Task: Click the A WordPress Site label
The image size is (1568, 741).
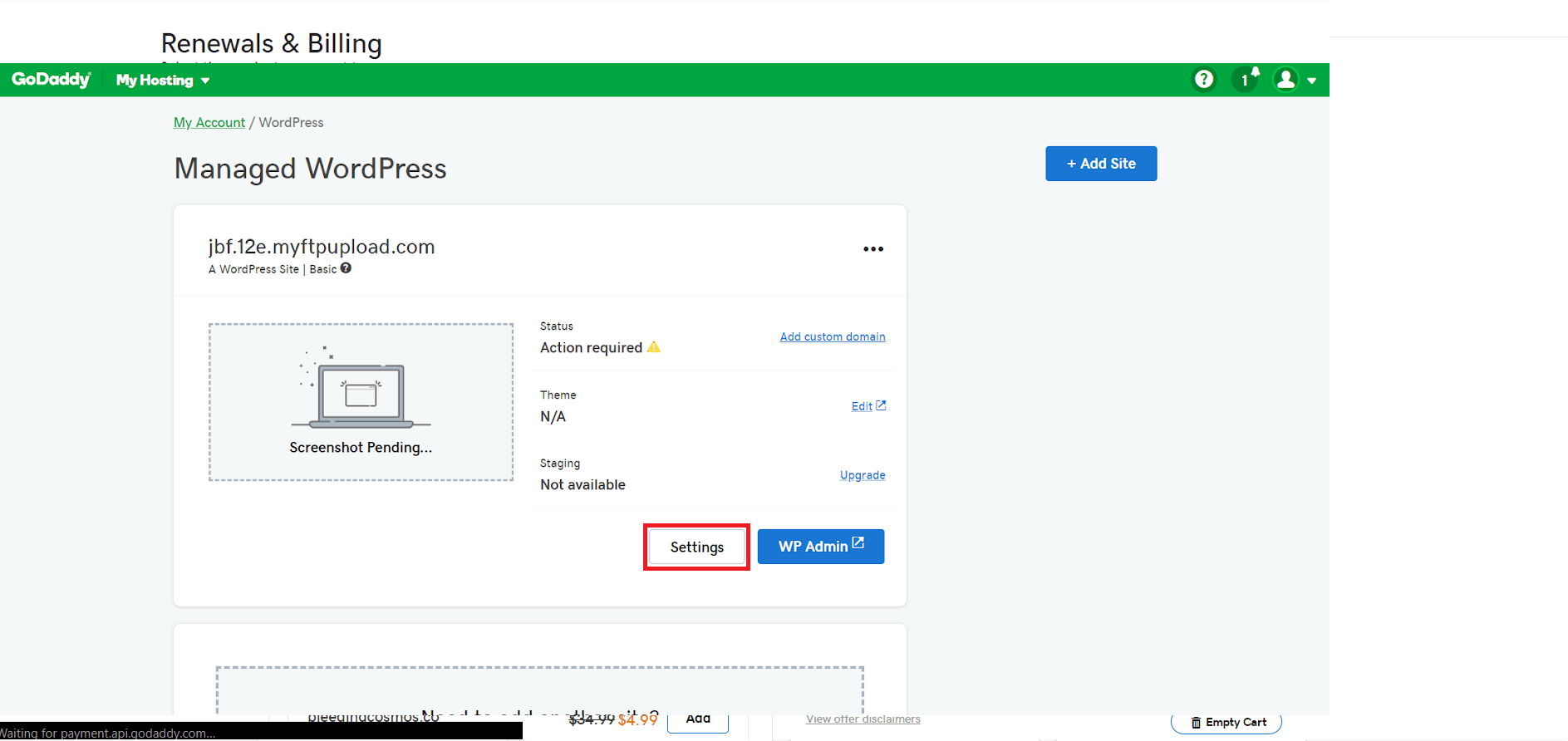Action: [x=253, y=269]
